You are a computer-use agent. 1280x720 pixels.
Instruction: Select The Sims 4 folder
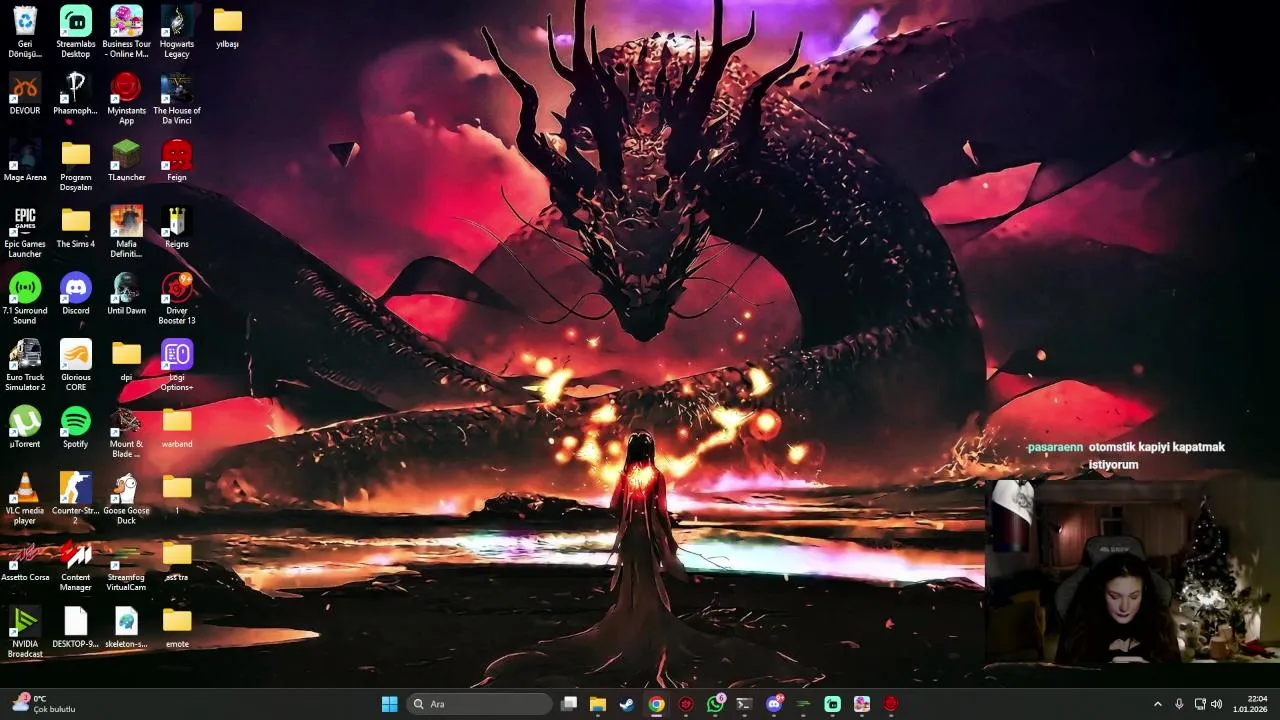tap(76, 227)
